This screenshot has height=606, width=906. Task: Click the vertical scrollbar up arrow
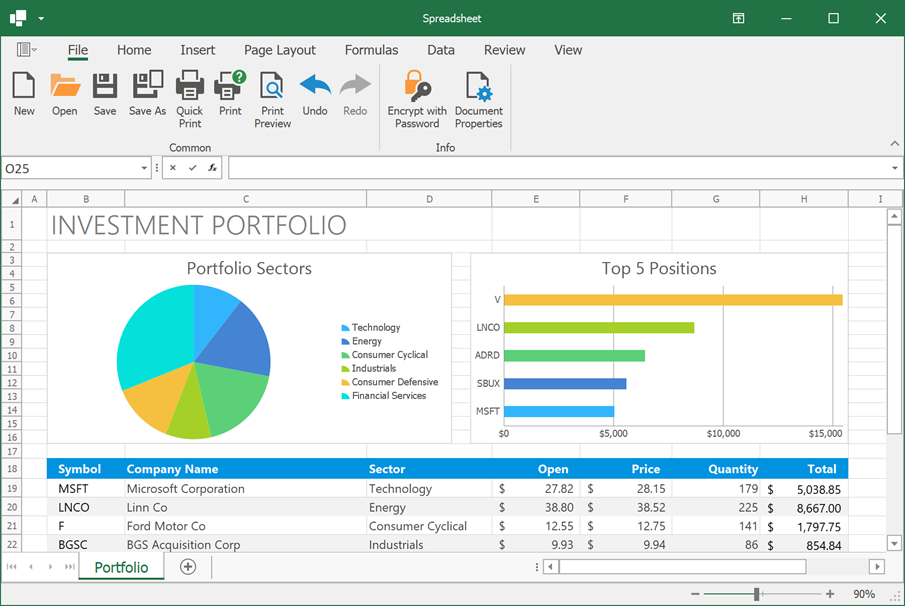click(x=894, y=217)
